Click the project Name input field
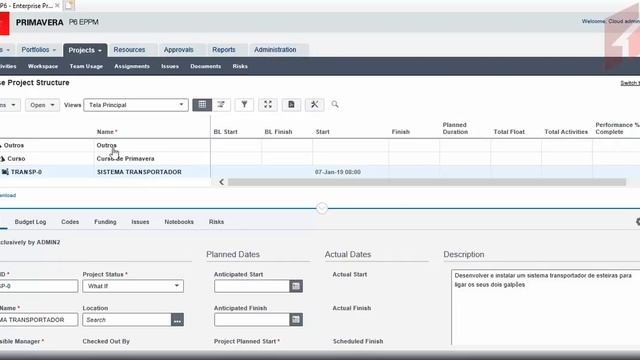 pyautogui.click(x=39, y=320)
